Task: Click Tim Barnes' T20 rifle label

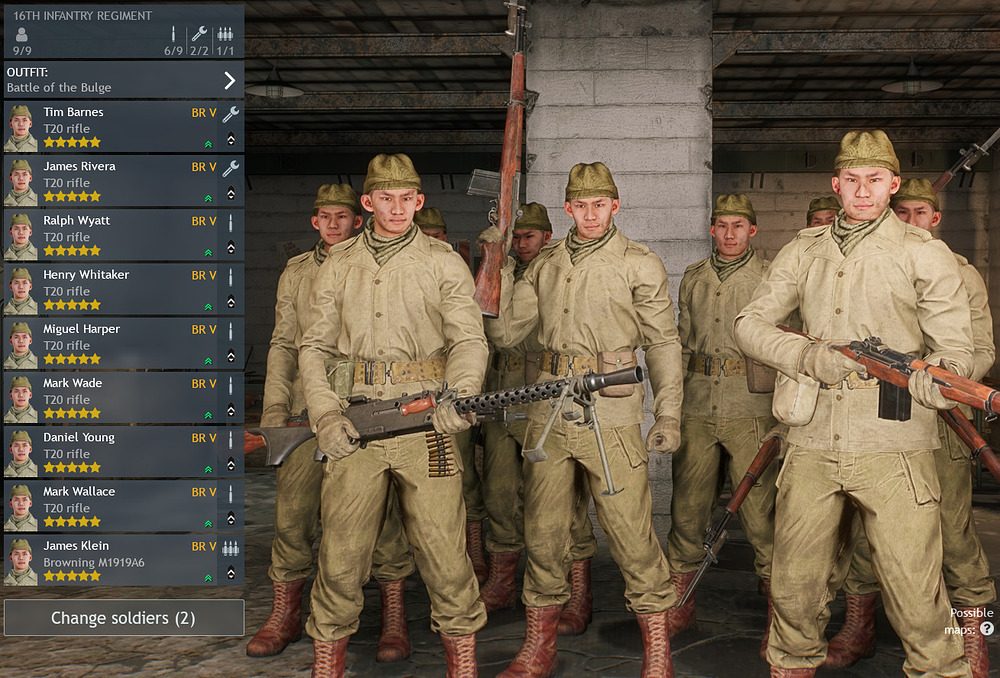Action: click(66, 129)
